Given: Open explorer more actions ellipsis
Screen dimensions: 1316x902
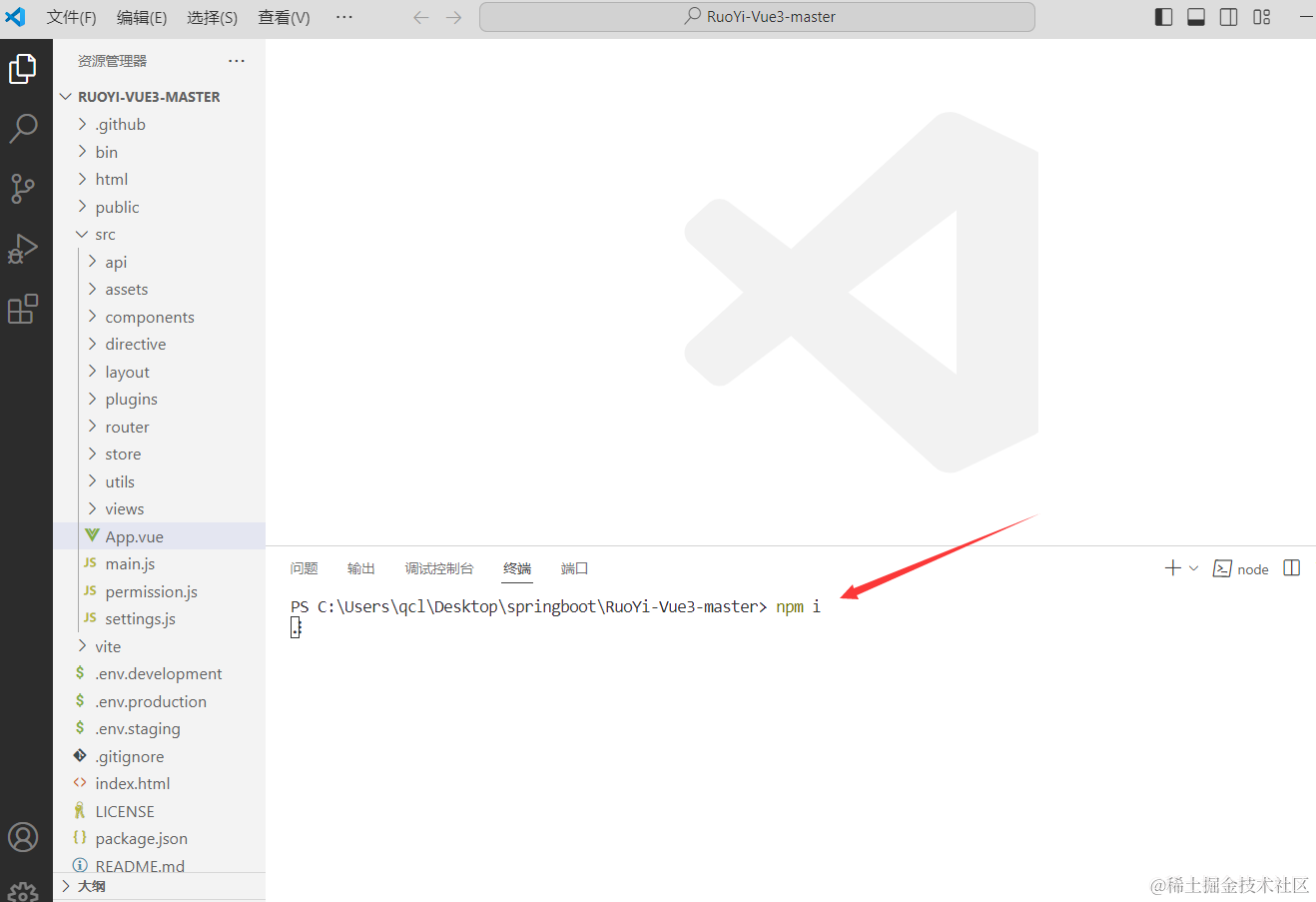Looking at the screenshot, I should (x=237, y=61).
